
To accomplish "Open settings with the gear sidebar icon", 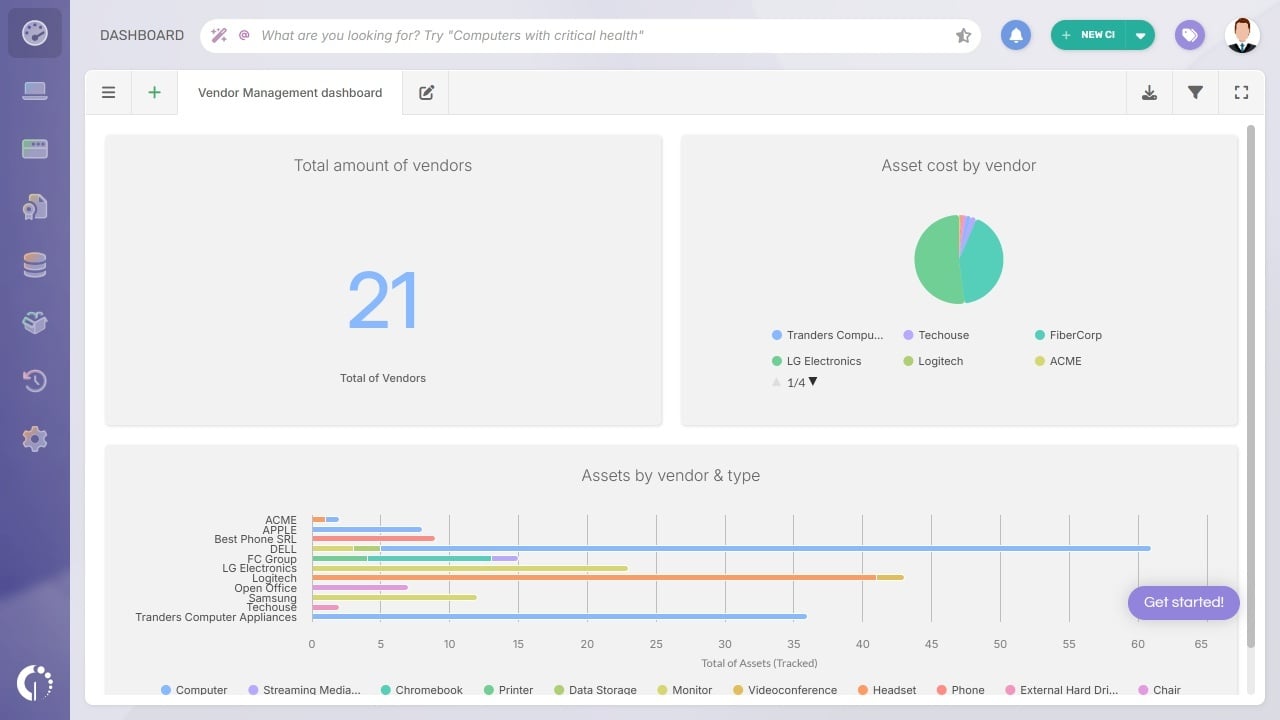I will pos(35,438).
